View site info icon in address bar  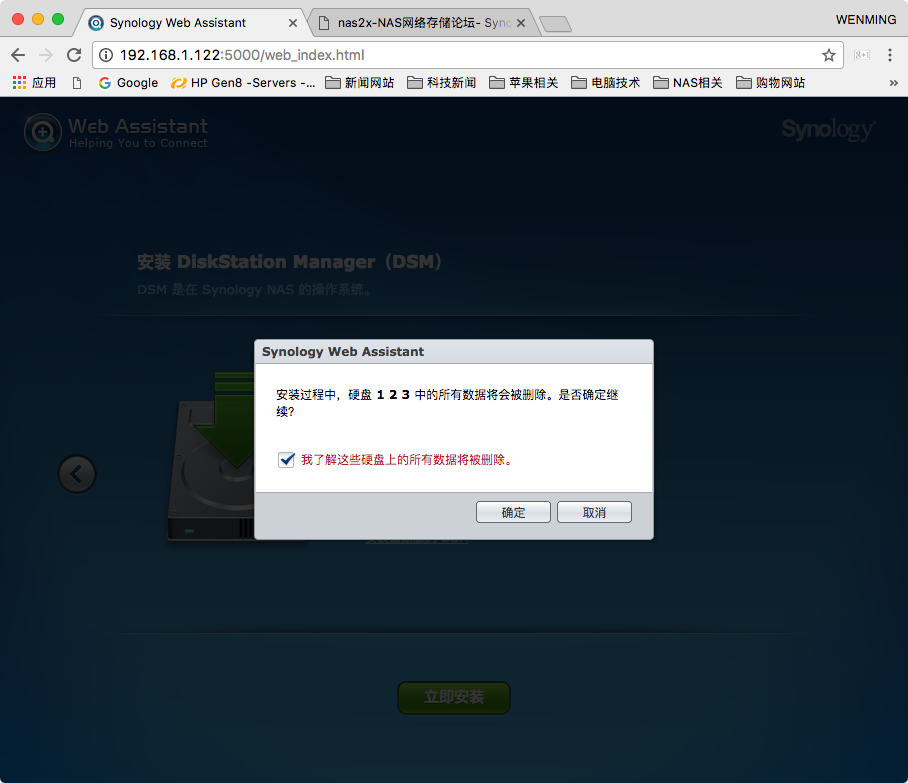click(x=106, y=55)
